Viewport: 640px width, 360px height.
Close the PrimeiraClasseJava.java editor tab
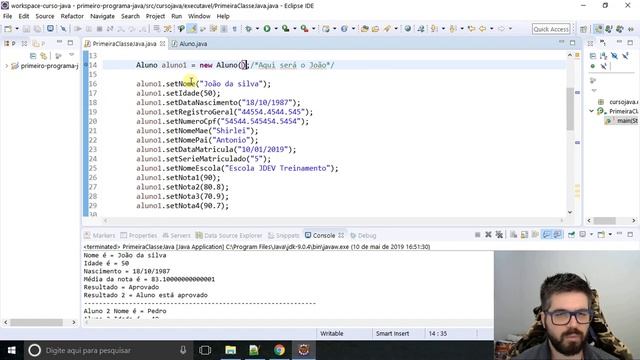point(162,43)
